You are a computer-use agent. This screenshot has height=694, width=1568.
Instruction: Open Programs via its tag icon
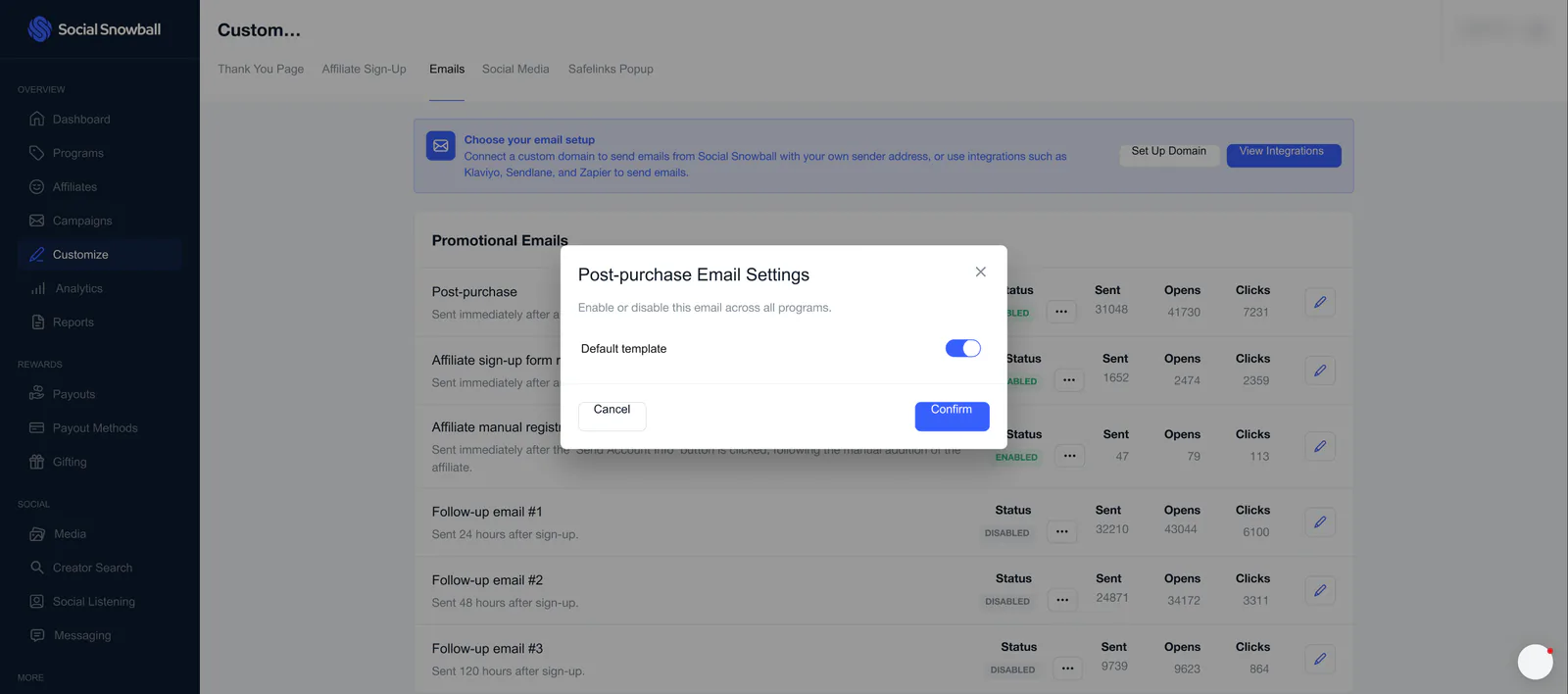37,153
